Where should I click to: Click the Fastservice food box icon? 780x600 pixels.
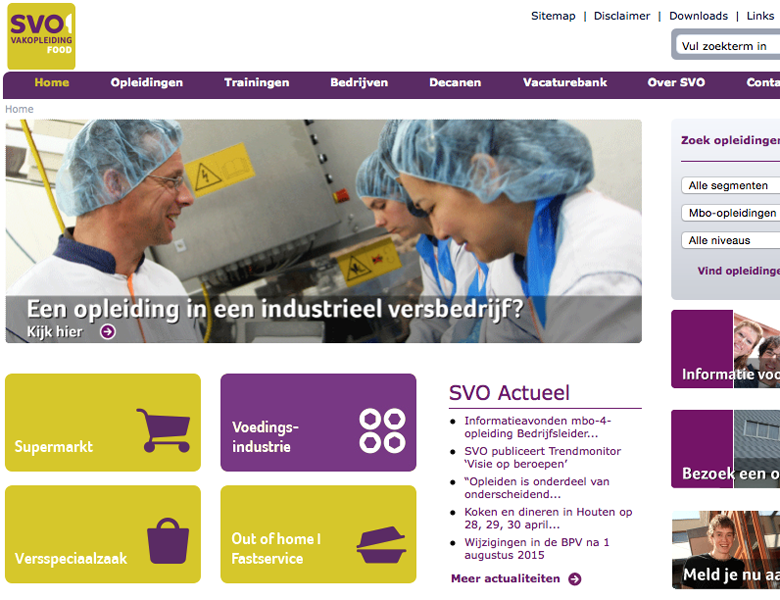(x=381, y=545)
